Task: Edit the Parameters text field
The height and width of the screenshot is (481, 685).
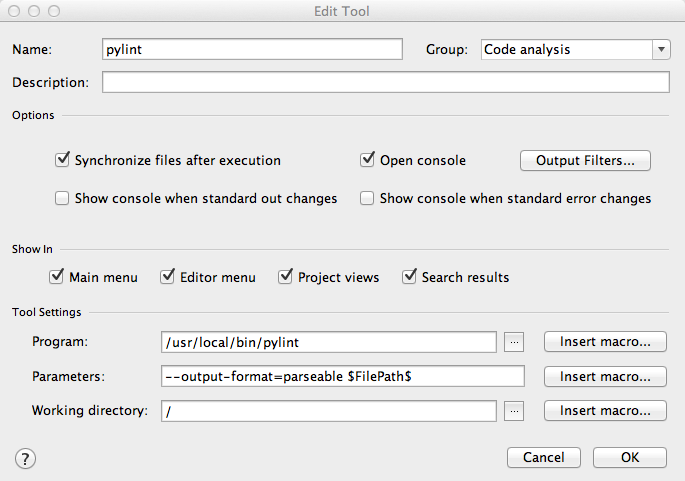Action: (342, 376)
